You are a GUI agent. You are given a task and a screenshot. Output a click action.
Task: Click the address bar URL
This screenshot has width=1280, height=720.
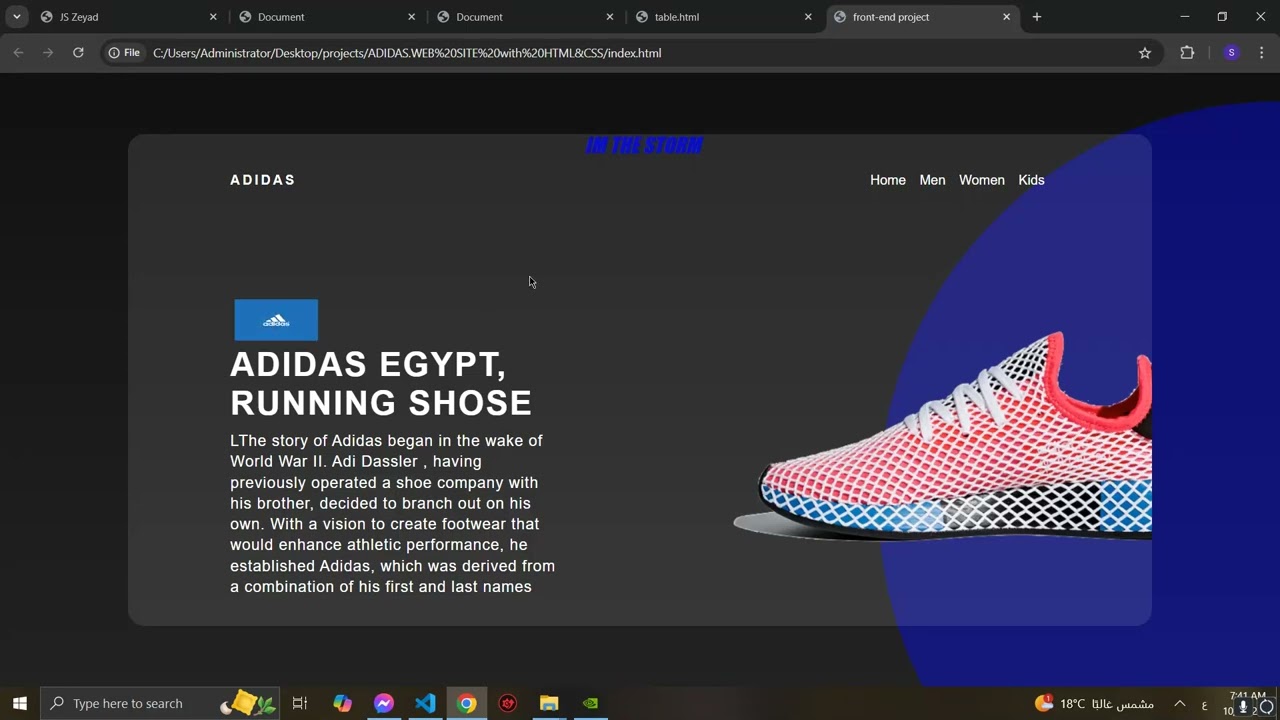point(407,53)
